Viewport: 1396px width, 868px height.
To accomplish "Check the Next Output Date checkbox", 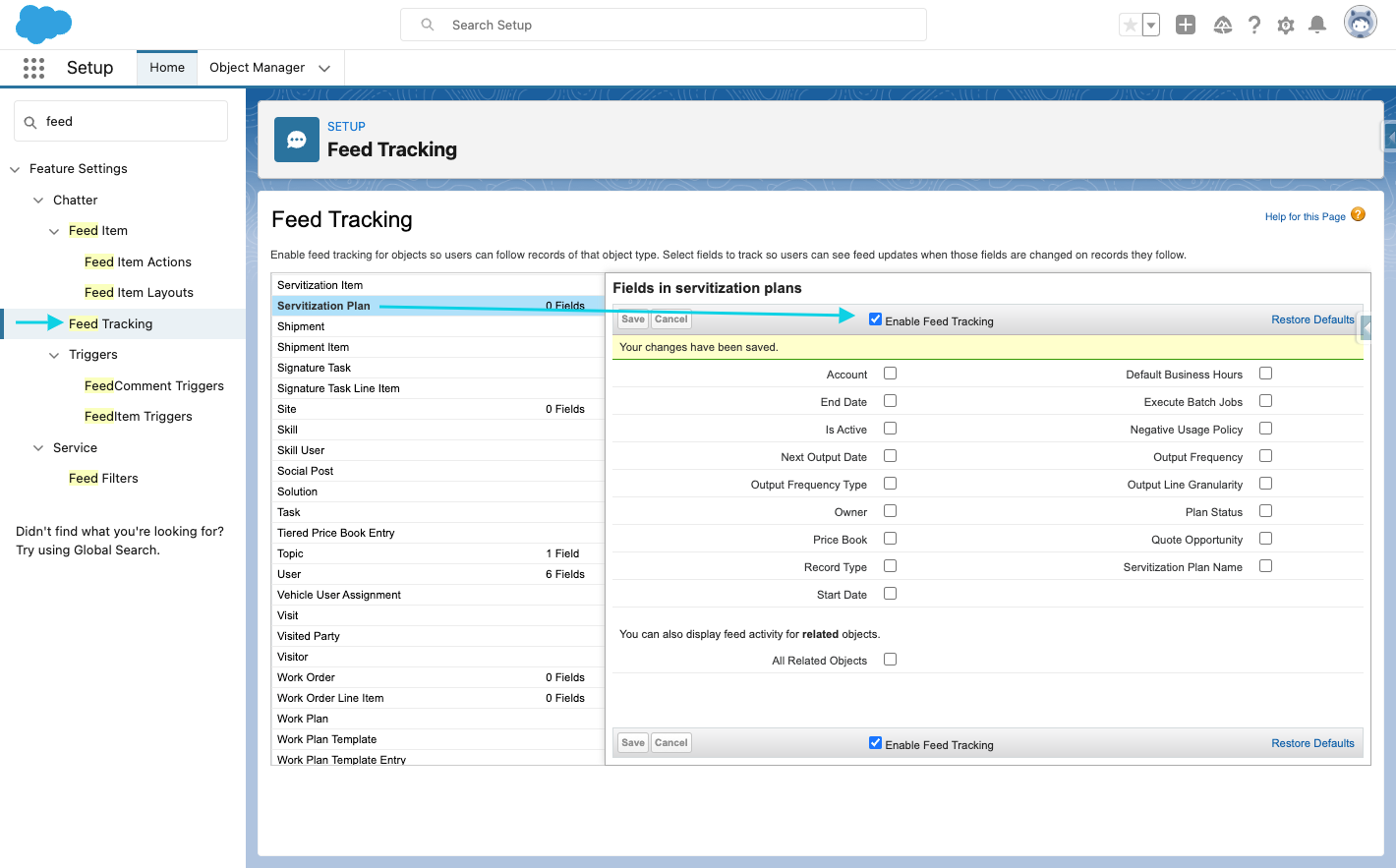I will tap(890, 456).
